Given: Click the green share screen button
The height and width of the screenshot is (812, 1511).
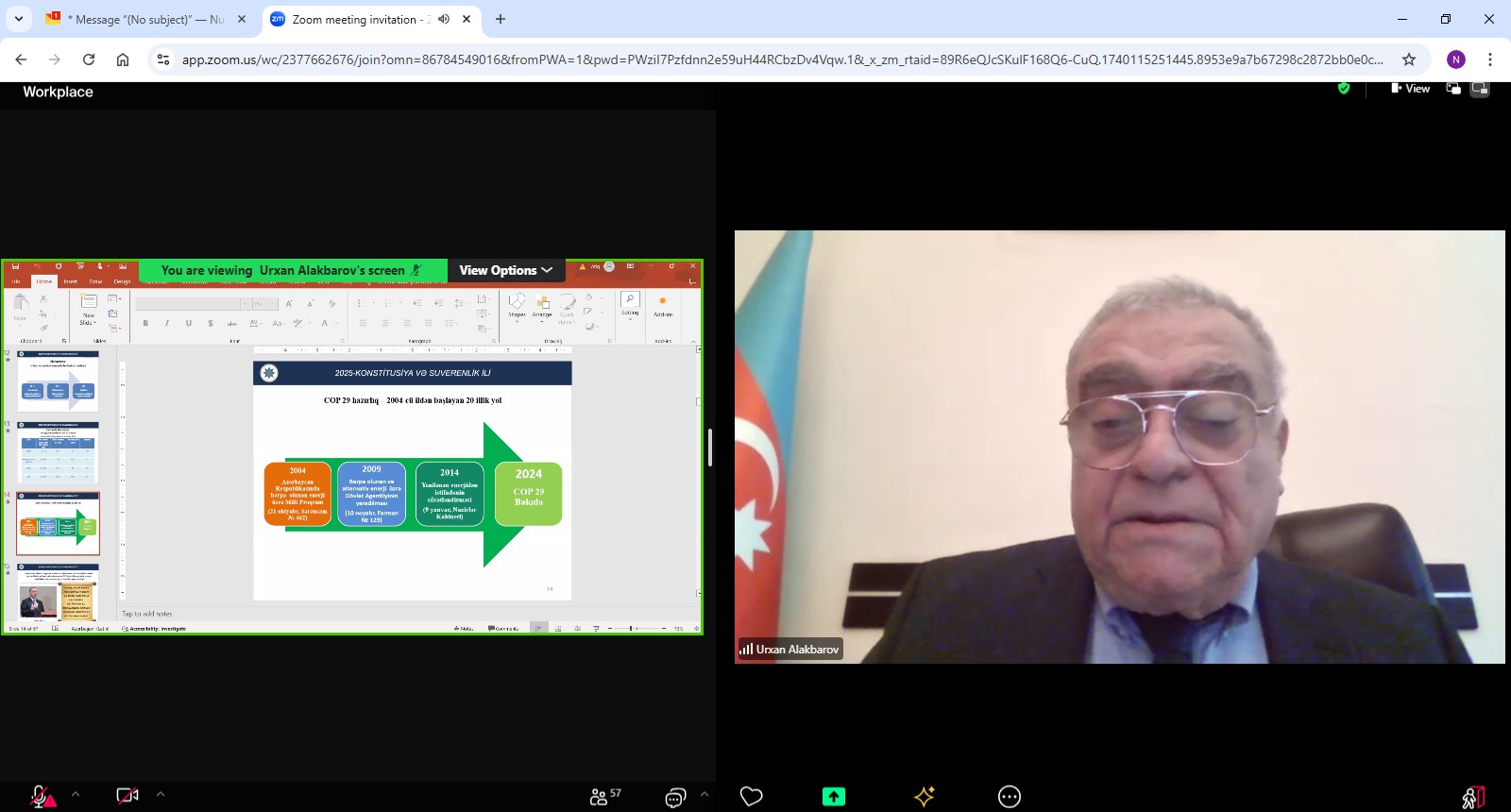Looking at the screenshot, I should click(x=833, y=796).
